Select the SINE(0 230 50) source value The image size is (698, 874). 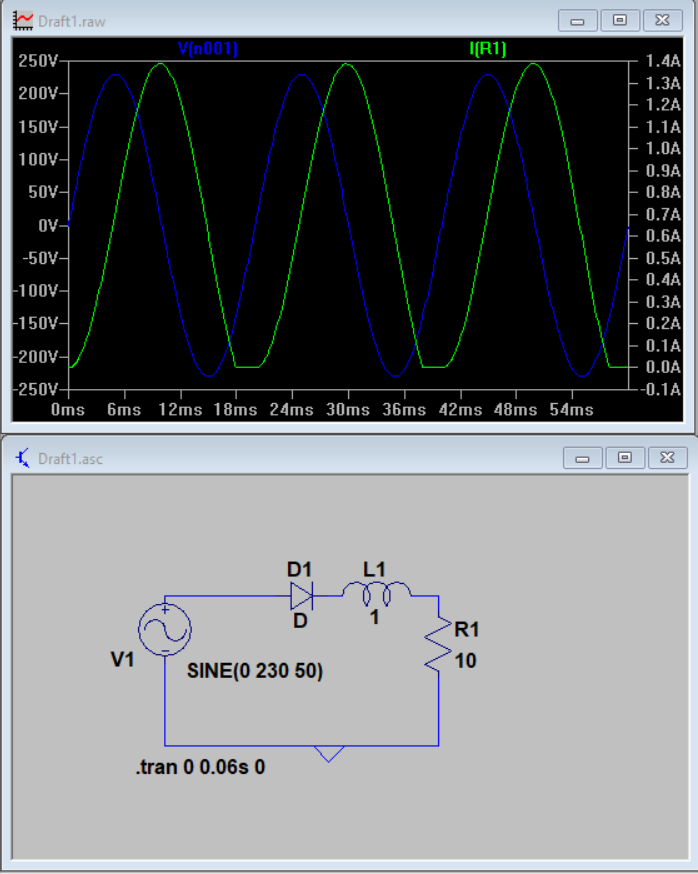[x=255, y=671]
